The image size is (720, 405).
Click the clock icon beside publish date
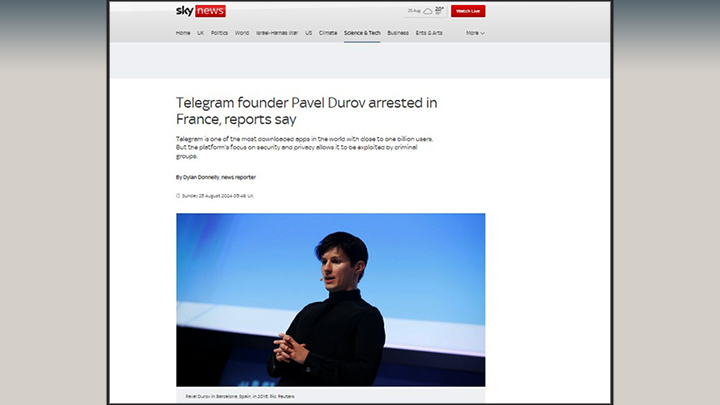click(178, 196)
